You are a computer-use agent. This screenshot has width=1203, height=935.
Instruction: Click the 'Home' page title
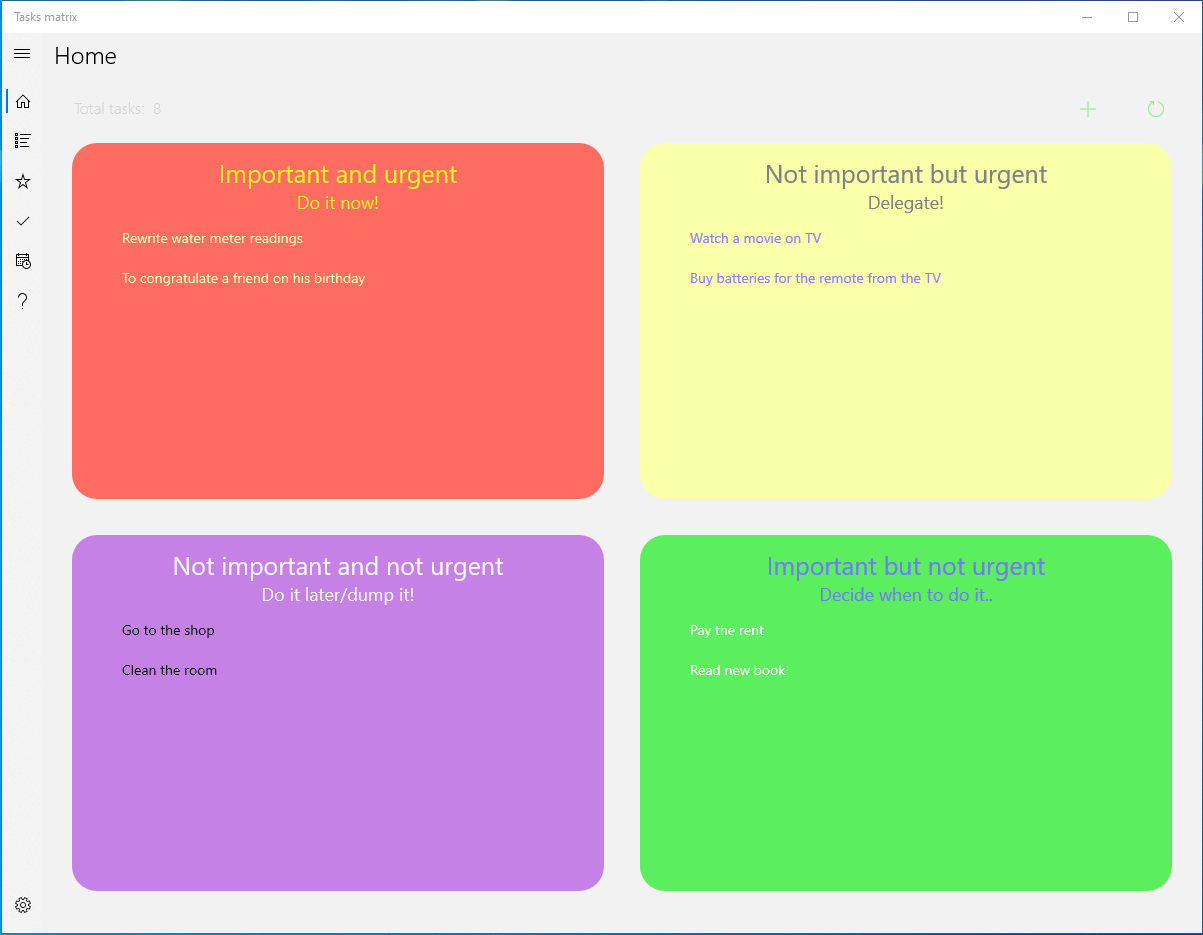[85, 56]
